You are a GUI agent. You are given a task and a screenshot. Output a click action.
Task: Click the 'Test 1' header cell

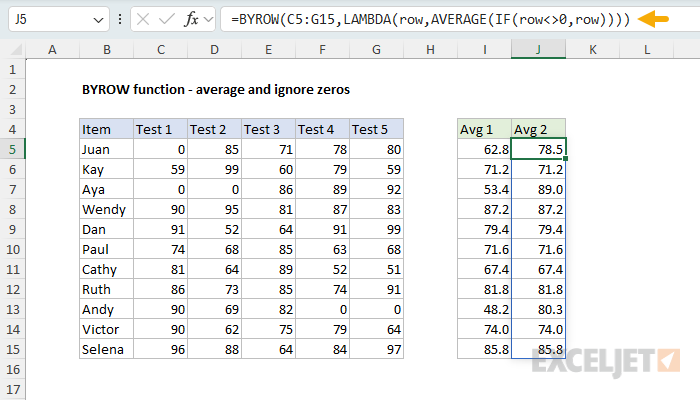point(161,129)
